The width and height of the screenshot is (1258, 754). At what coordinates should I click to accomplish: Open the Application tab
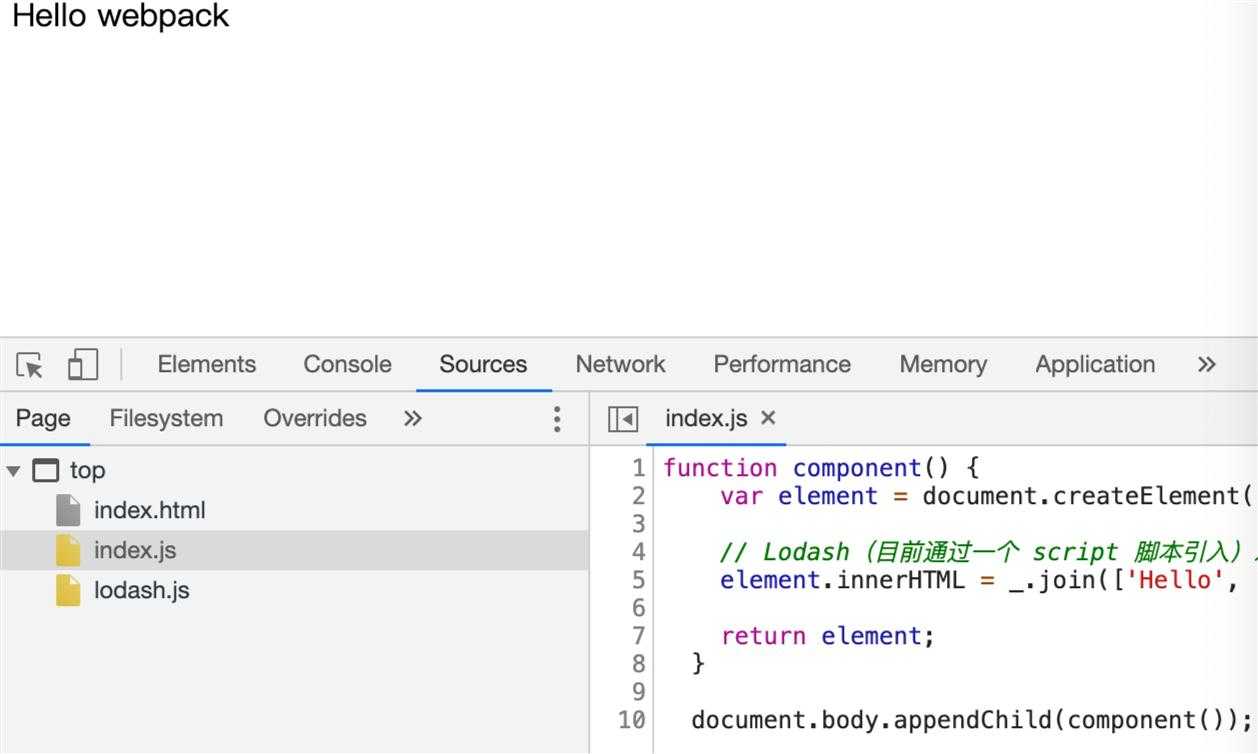coord(1095,365)
